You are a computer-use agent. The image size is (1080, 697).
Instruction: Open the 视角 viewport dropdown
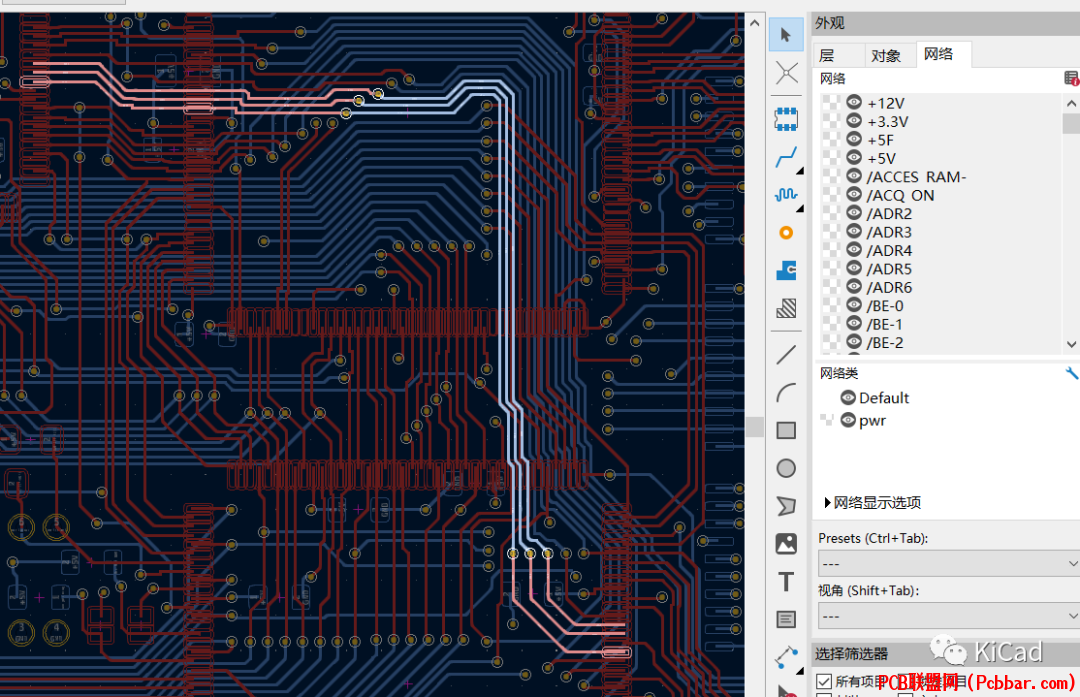948,615
